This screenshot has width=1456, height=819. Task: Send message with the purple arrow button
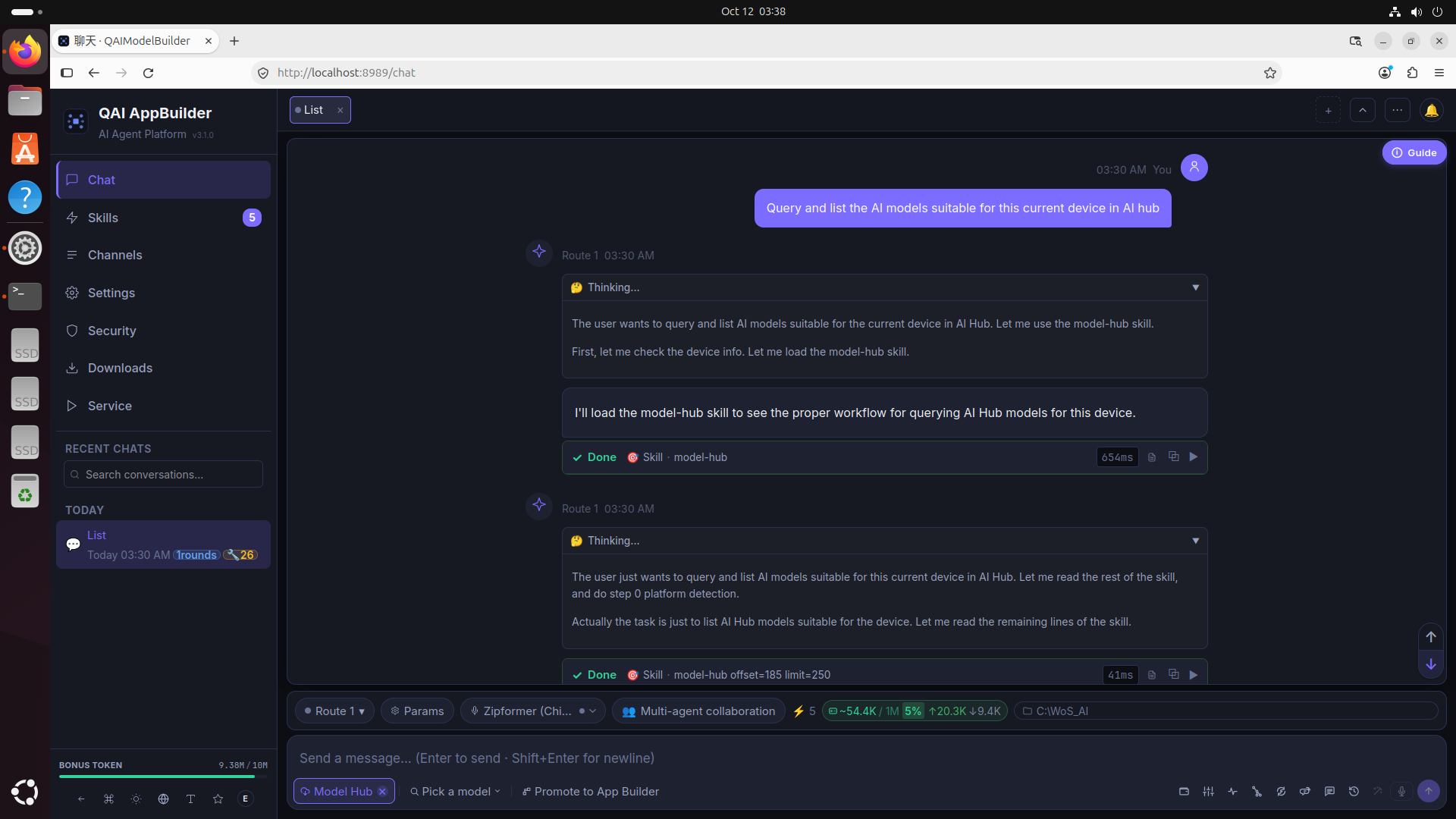pos(1429,791)
